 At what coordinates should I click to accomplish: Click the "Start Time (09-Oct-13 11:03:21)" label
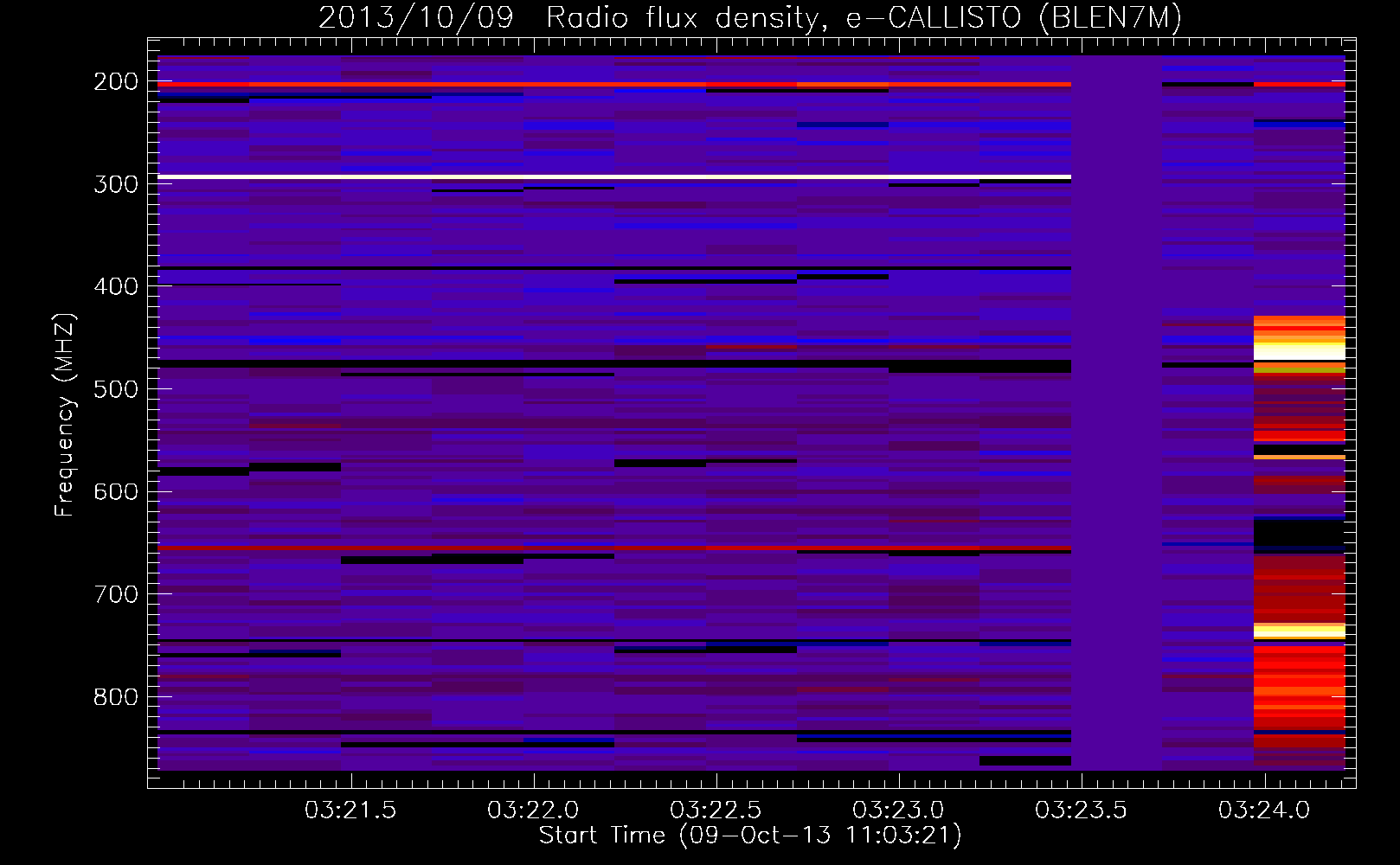pyautogui.click(x=750, y=836)
